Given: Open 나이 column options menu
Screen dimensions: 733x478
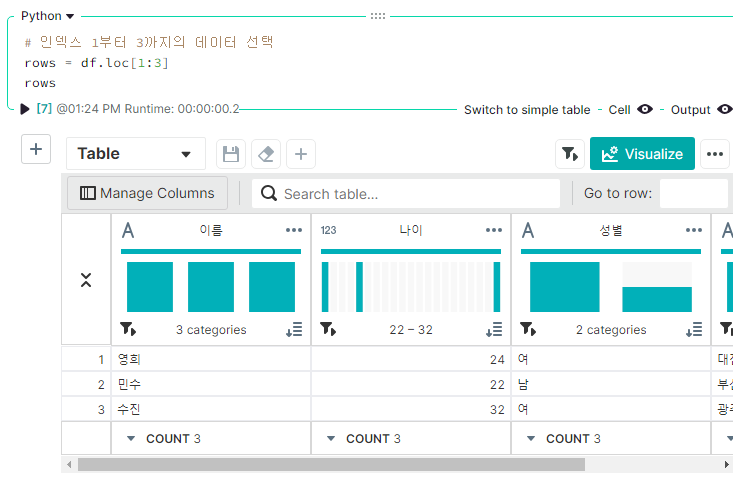Looking at the screenshot, I should click(x=494, y=230).
